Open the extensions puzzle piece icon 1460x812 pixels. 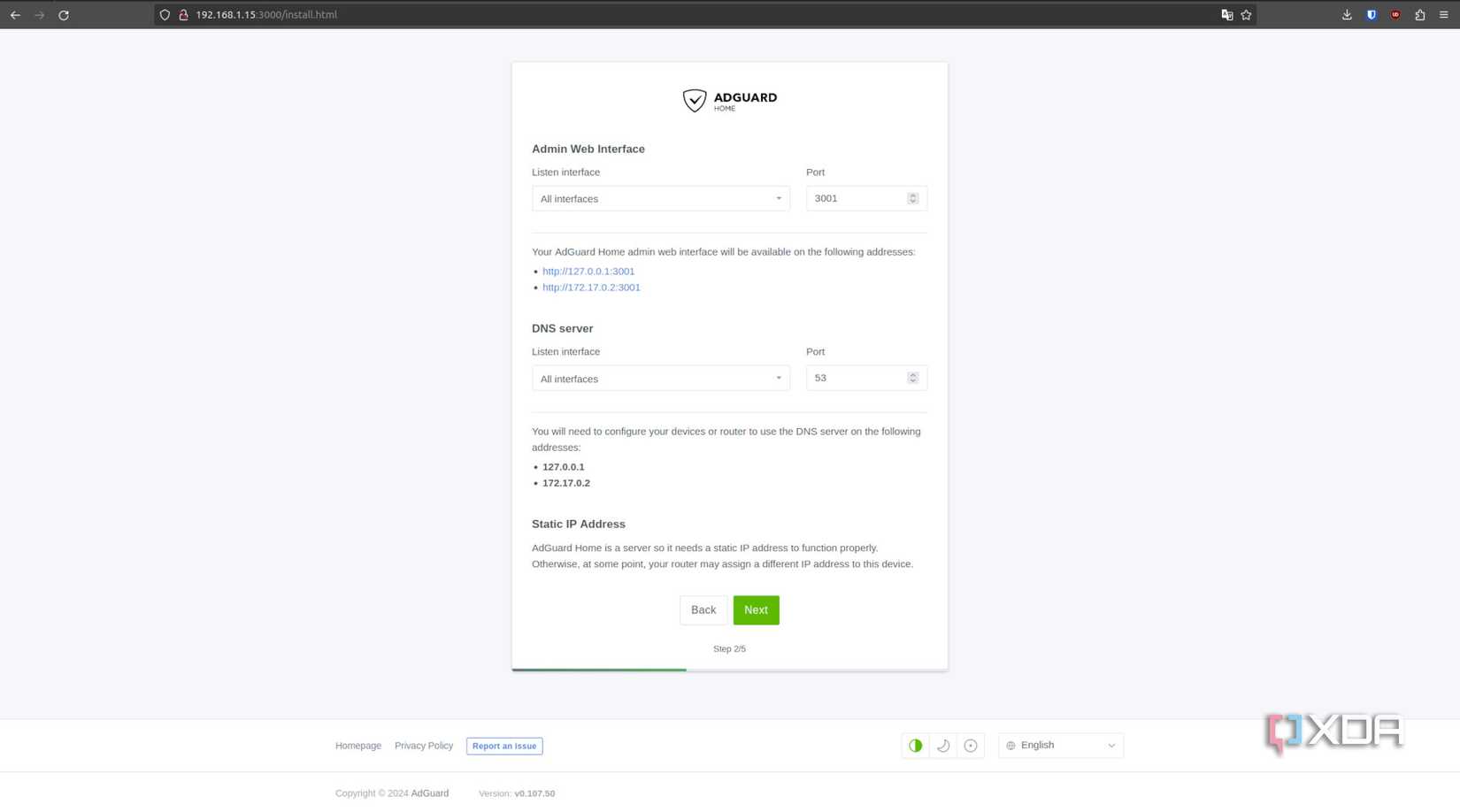(x=1419, y=15)
